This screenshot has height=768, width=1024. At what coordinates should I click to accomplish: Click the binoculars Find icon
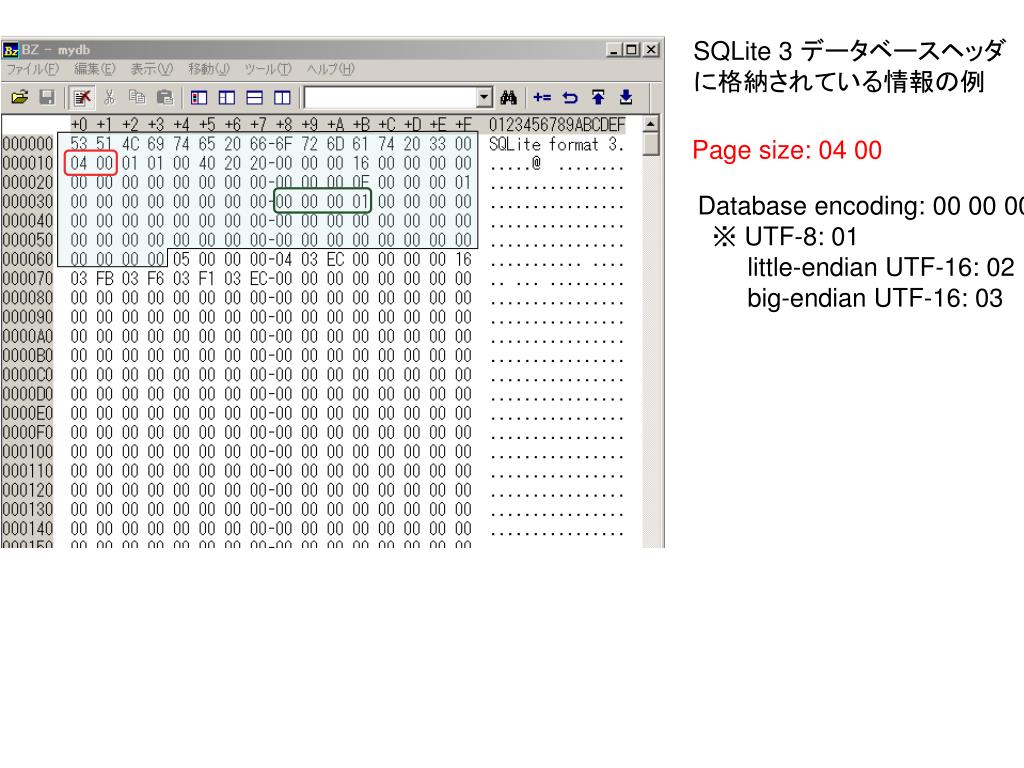509,98
